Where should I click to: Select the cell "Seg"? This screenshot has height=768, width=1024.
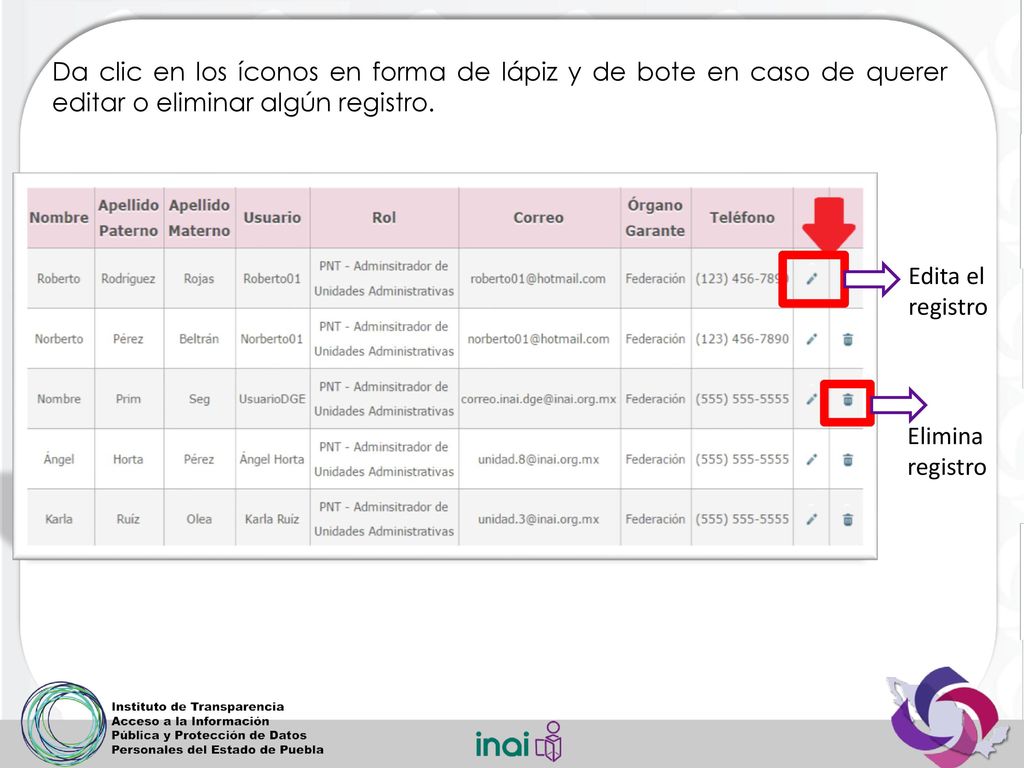[x=199, y=399]
